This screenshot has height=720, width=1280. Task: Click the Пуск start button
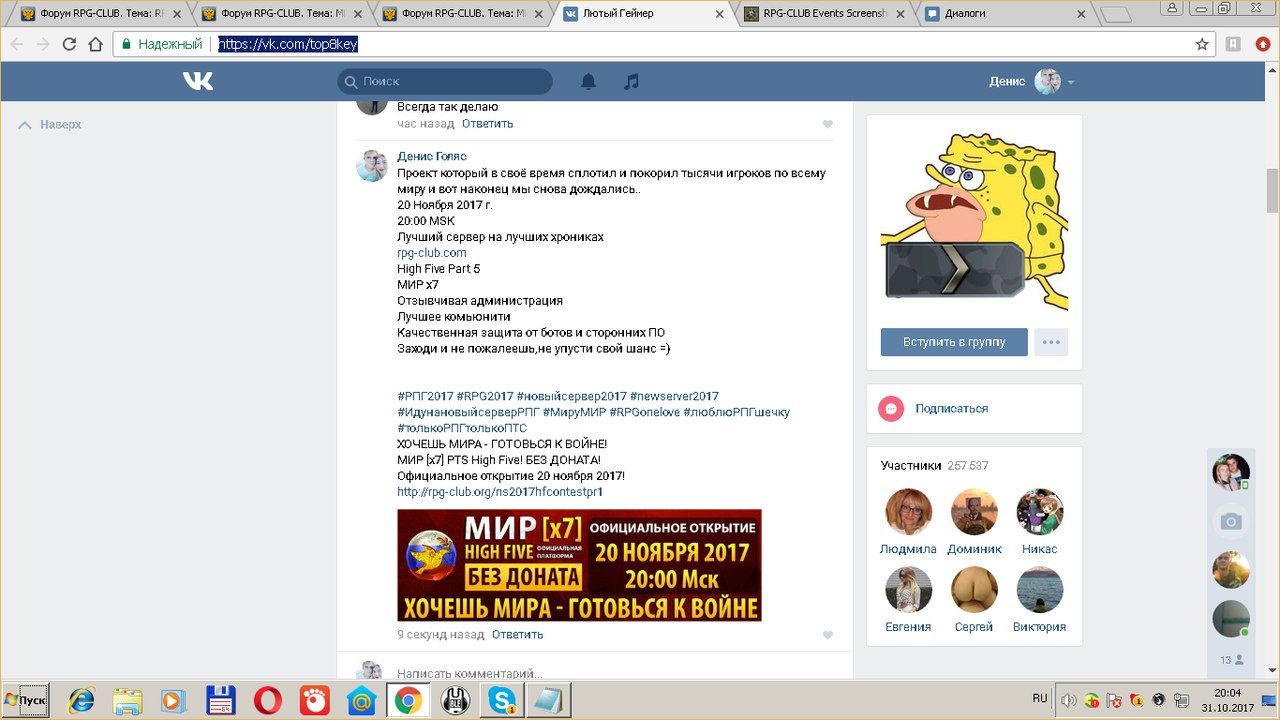(x=25, y=700)
